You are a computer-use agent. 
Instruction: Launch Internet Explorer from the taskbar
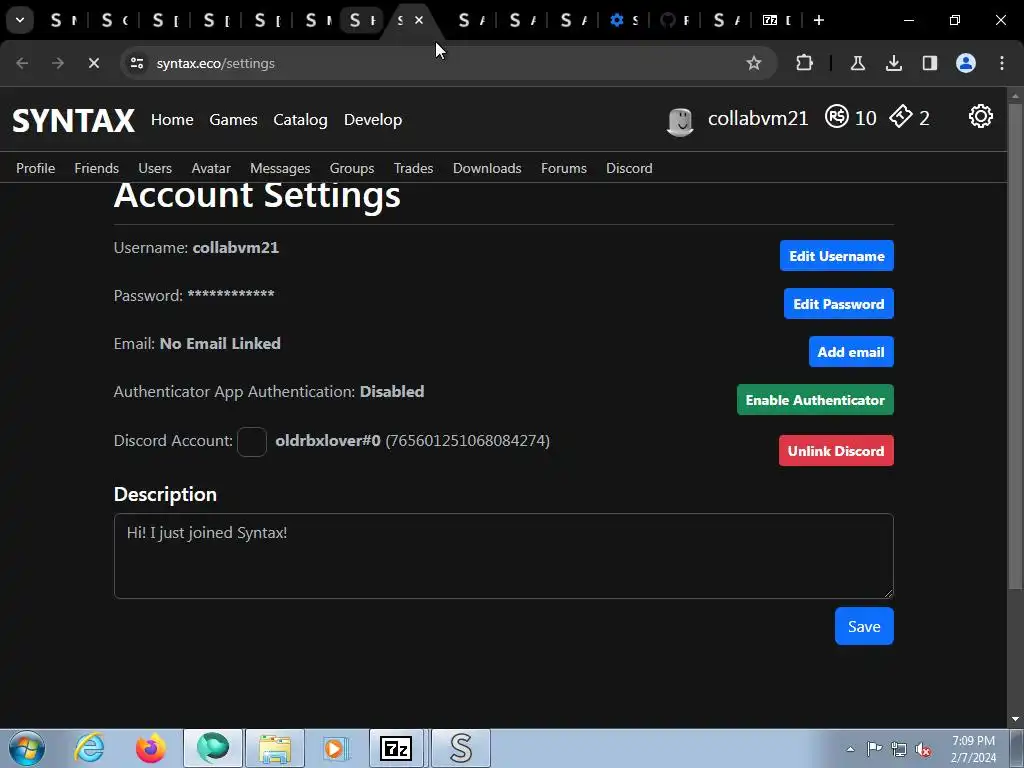pos(89,748)
